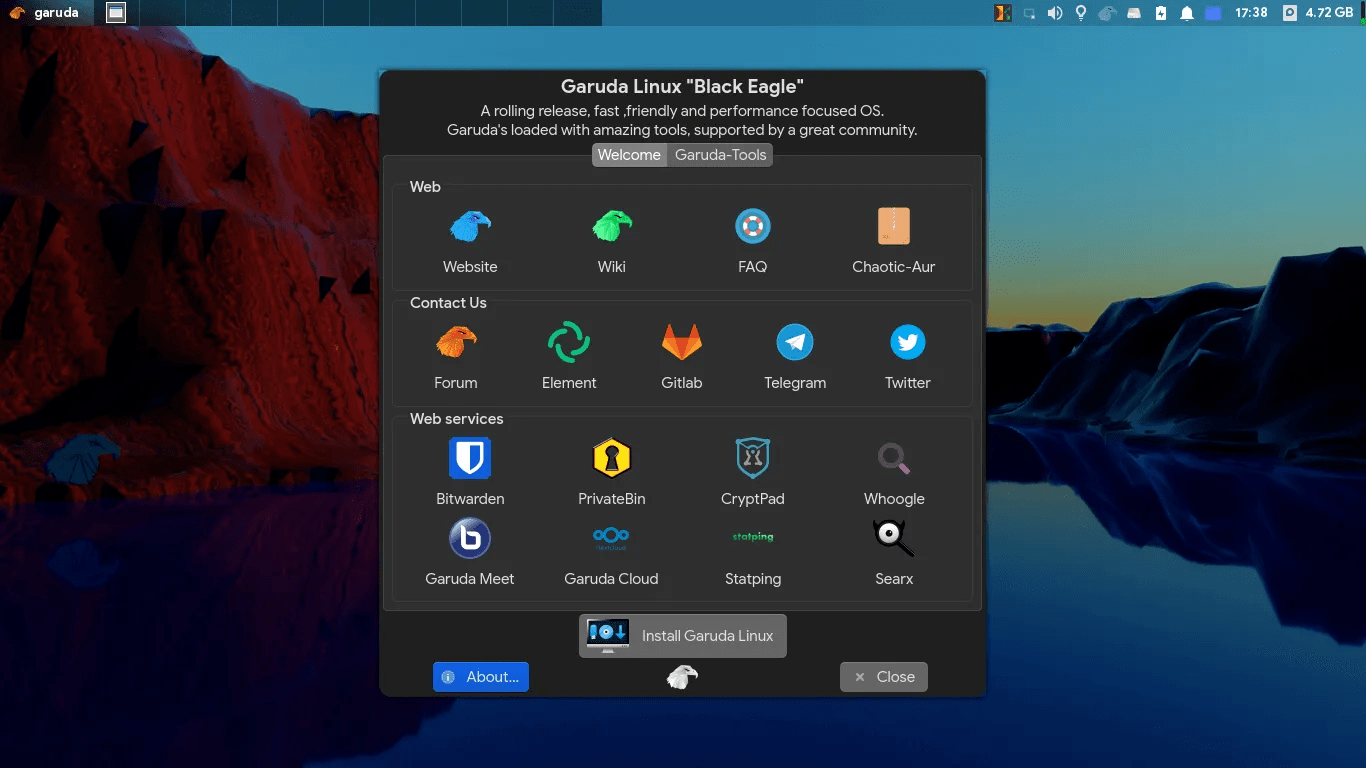
Task: Click the "CryptPad" label
Action: (753, 499)
